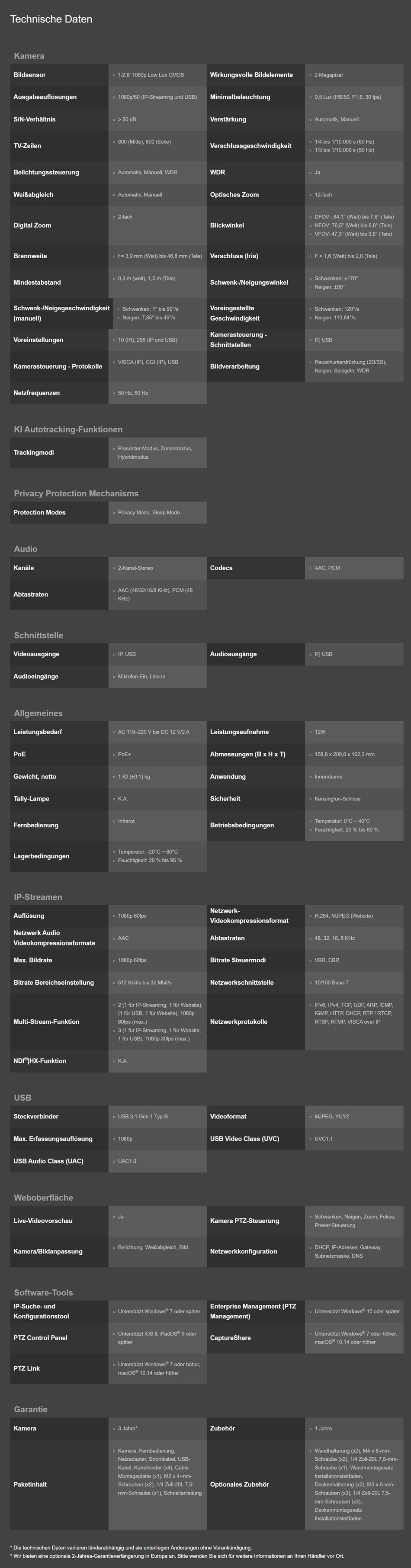Click the Privacy Protection Mechanisms heading
The width and height of the screenshot is (411, 1568).
click(x=76, y=494)
